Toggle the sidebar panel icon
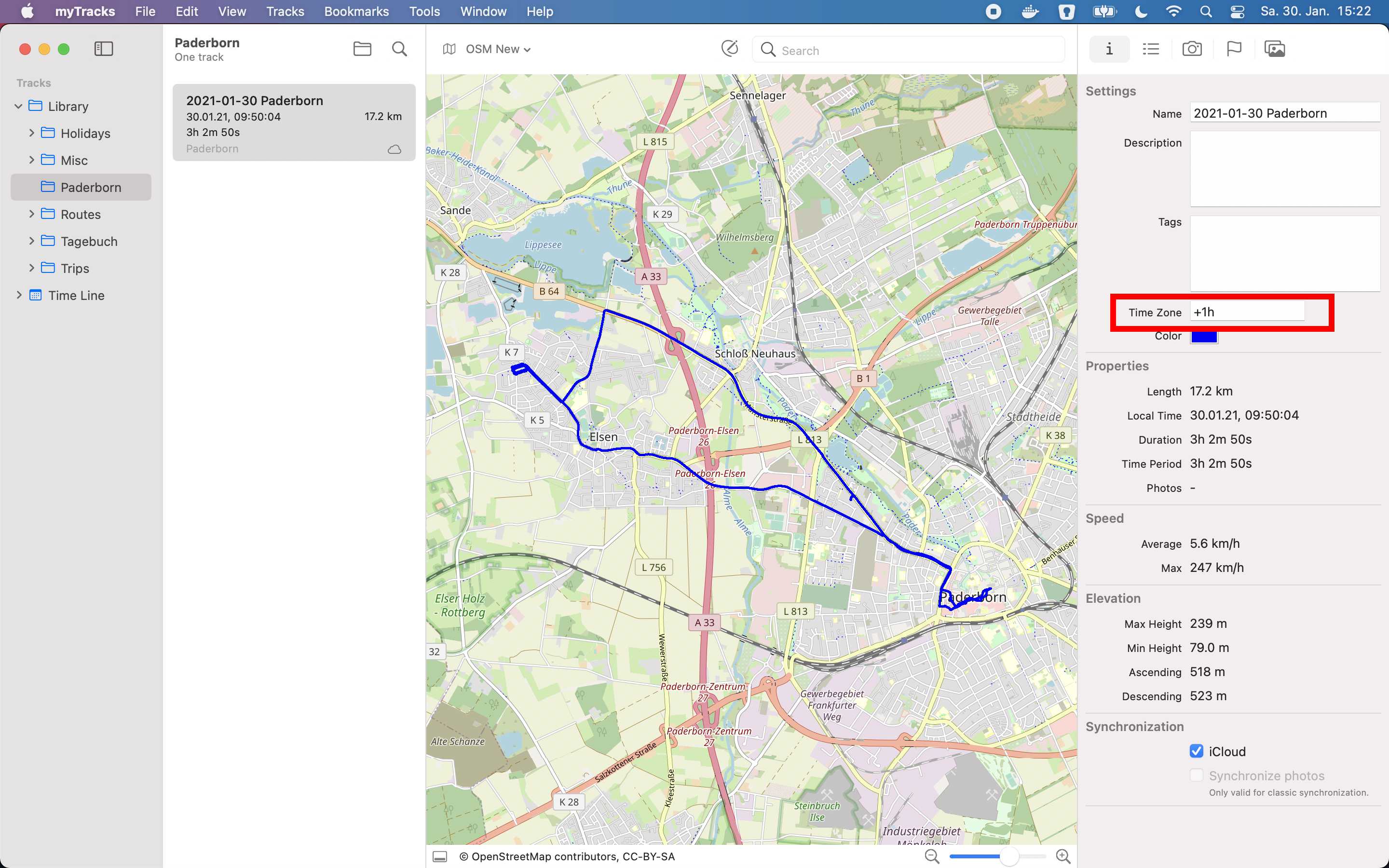The width and height of the screenshot is (1389, 868). click(x=103, y=49)
